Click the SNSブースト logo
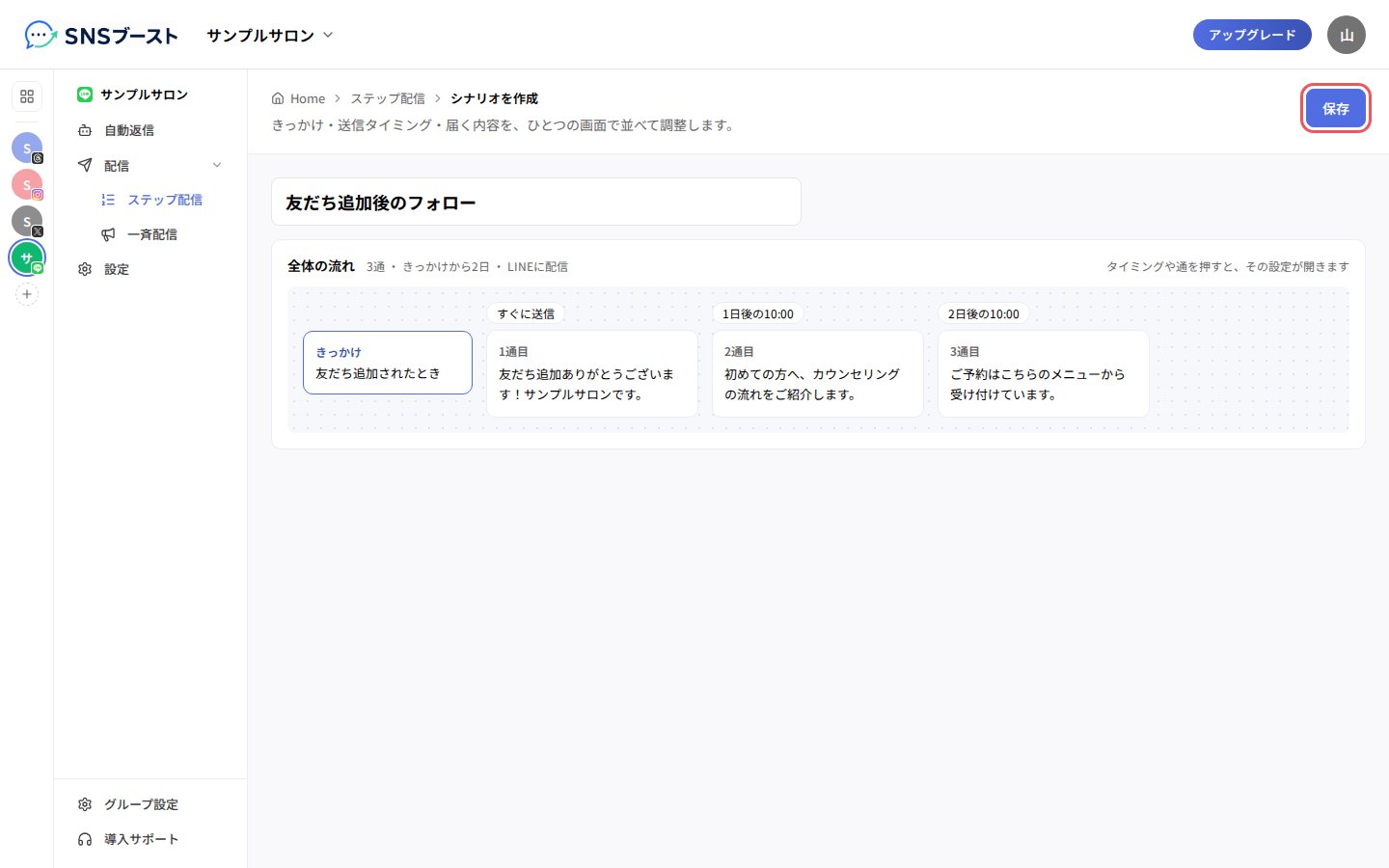Screen dimensions: 1389x868 pos(101,36)
